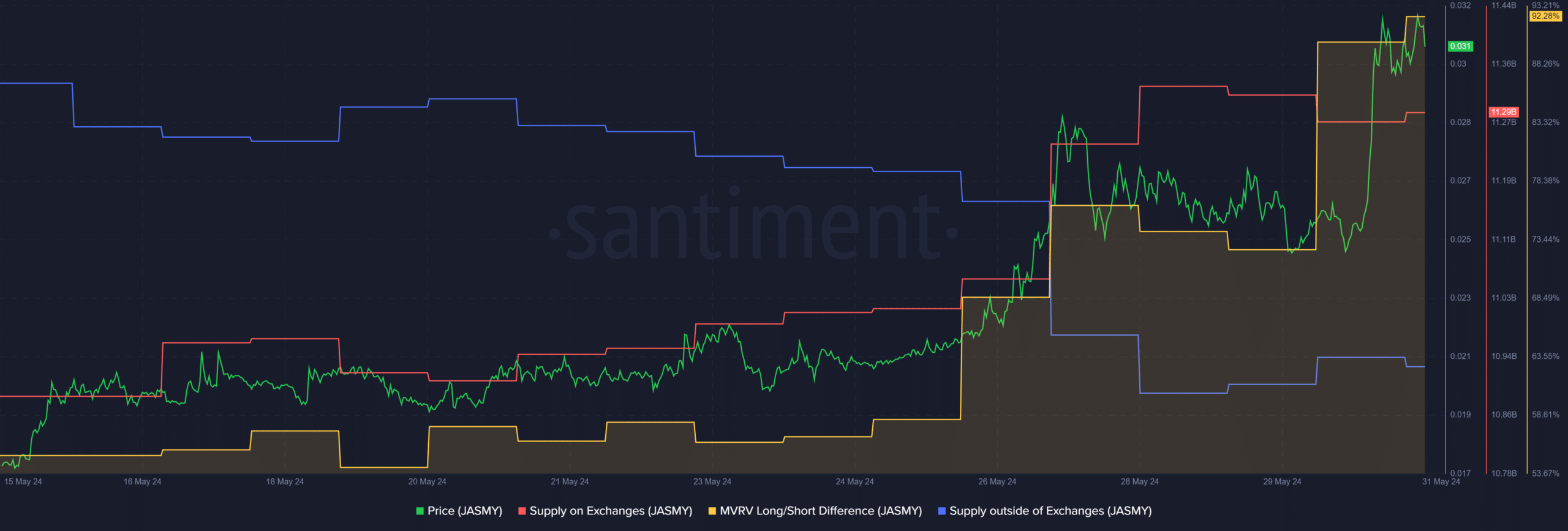Screen dimensions: 1568x531
Task: Toggle MVRV Long/Short Difference (JASMY) label
Action: [821, 511]
